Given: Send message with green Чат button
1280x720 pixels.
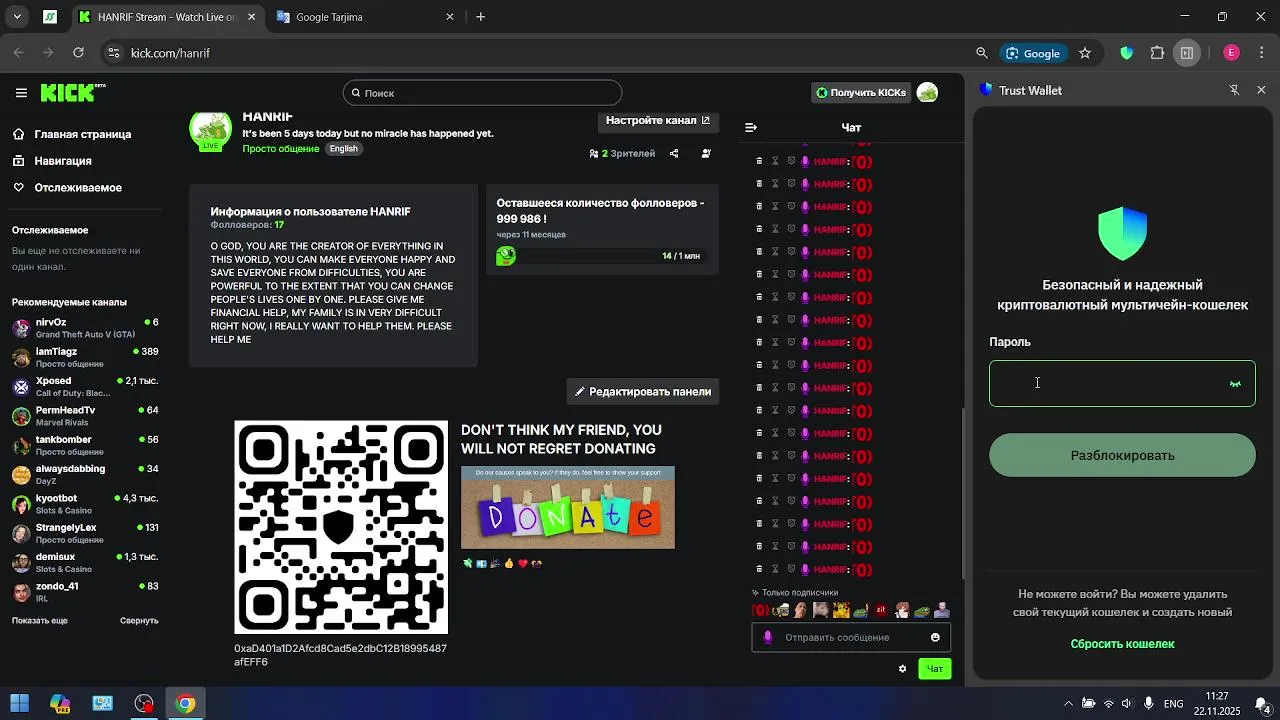Looking at the screenshot, I should (x=935, y=669).
